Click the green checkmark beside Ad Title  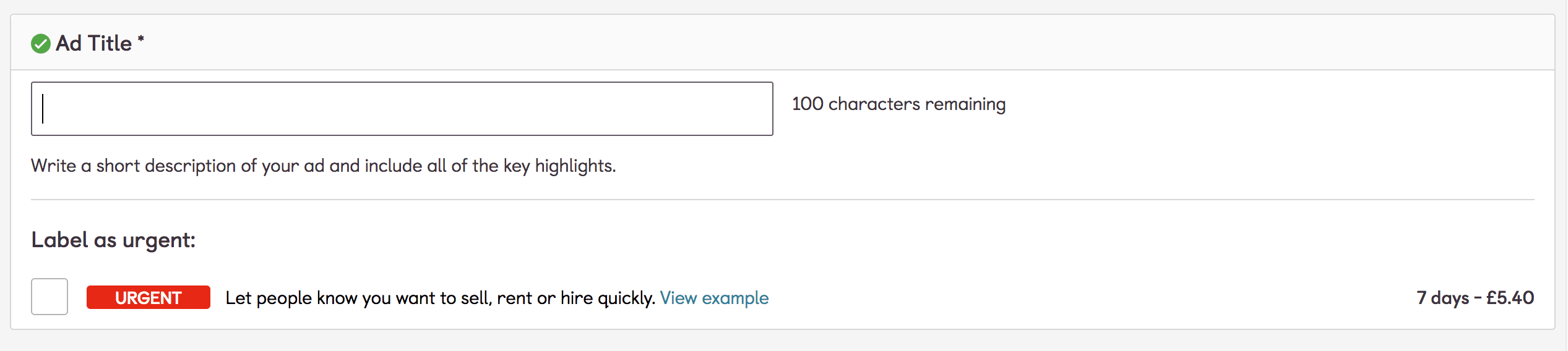41,44
